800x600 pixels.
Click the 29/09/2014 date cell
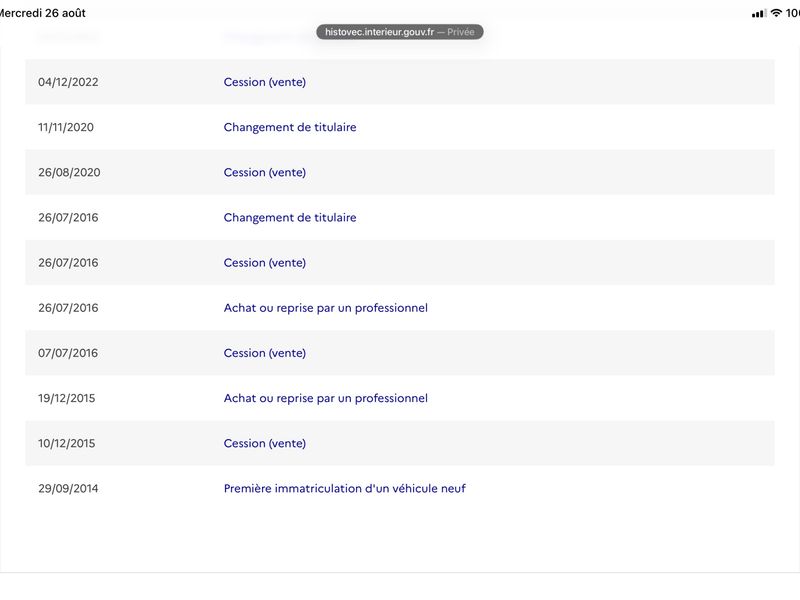[x=68, y=488]
